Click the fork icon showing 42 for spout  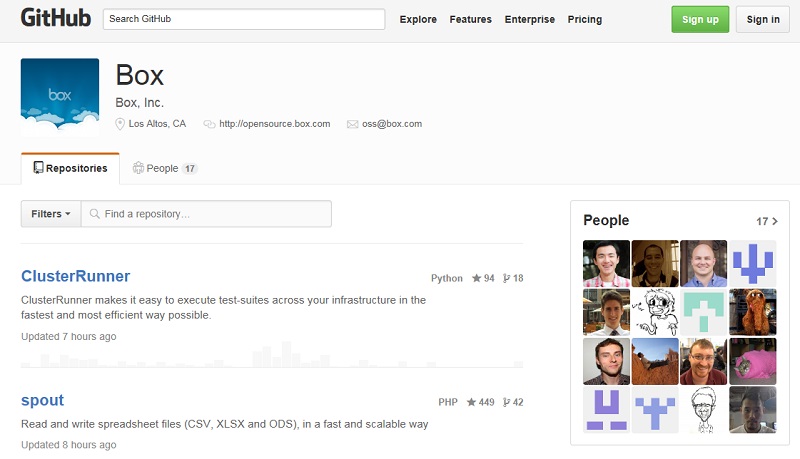point(506,402)
